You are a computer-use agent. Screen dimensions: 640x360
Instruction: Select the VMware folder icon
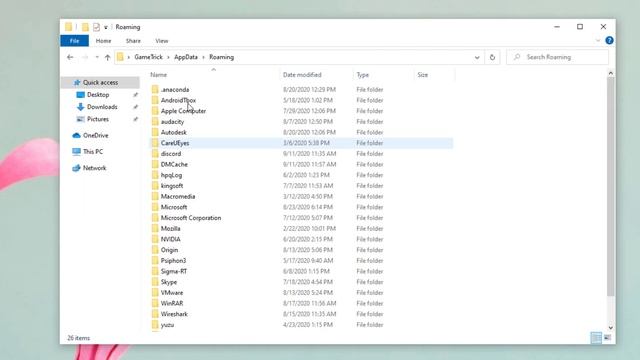pos(155,293)
